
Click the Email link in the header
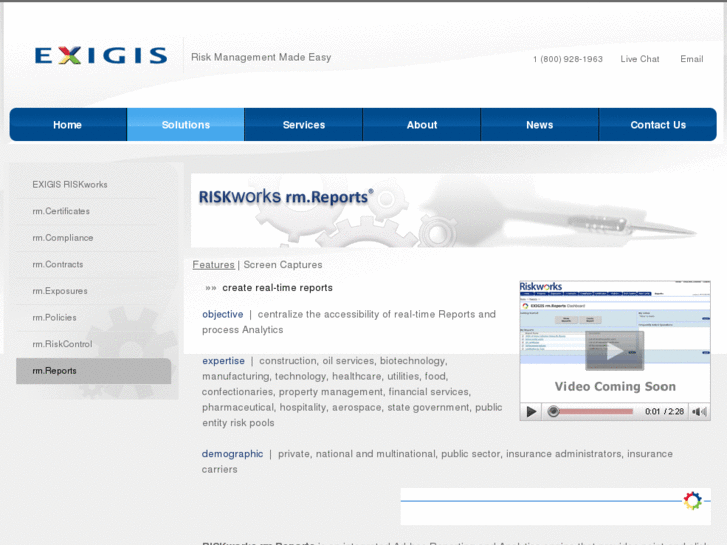692,59
